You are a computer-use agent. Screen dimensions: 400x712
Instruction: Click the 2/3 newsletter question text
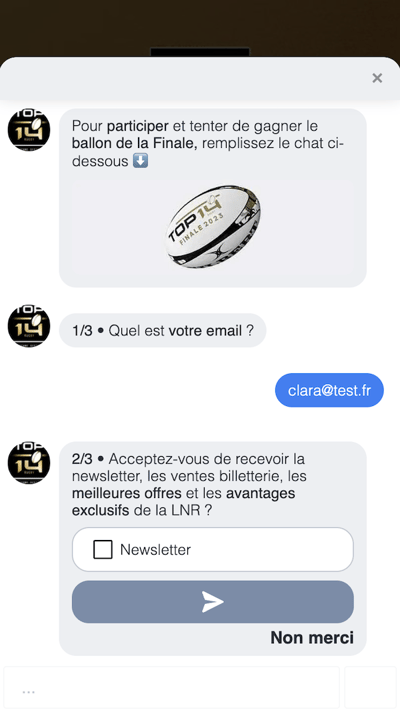coord(189,485)
